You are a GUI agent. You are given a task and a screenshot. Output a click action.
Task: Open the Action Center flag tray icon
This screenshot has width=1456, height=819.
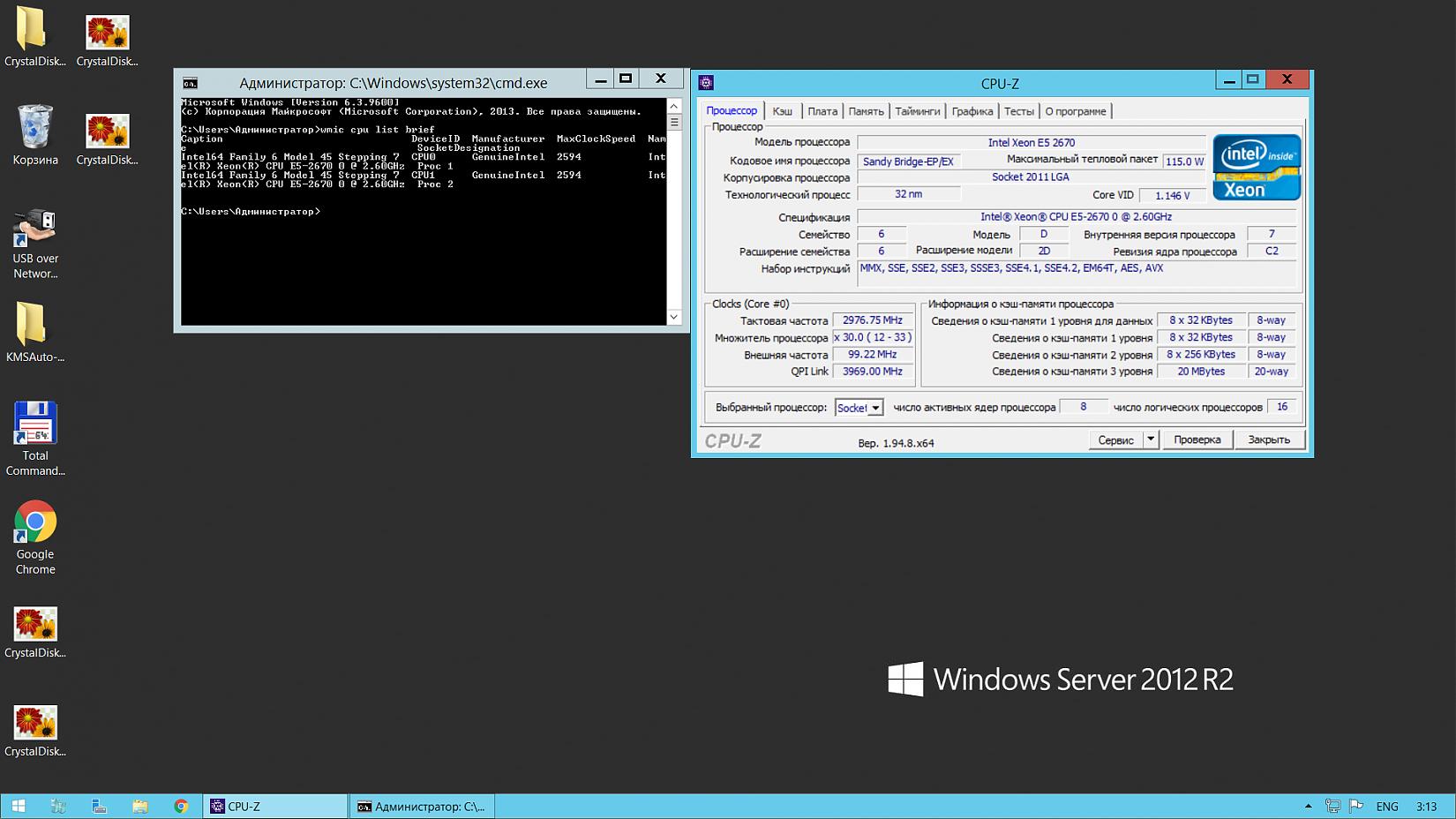(1356, 806)
